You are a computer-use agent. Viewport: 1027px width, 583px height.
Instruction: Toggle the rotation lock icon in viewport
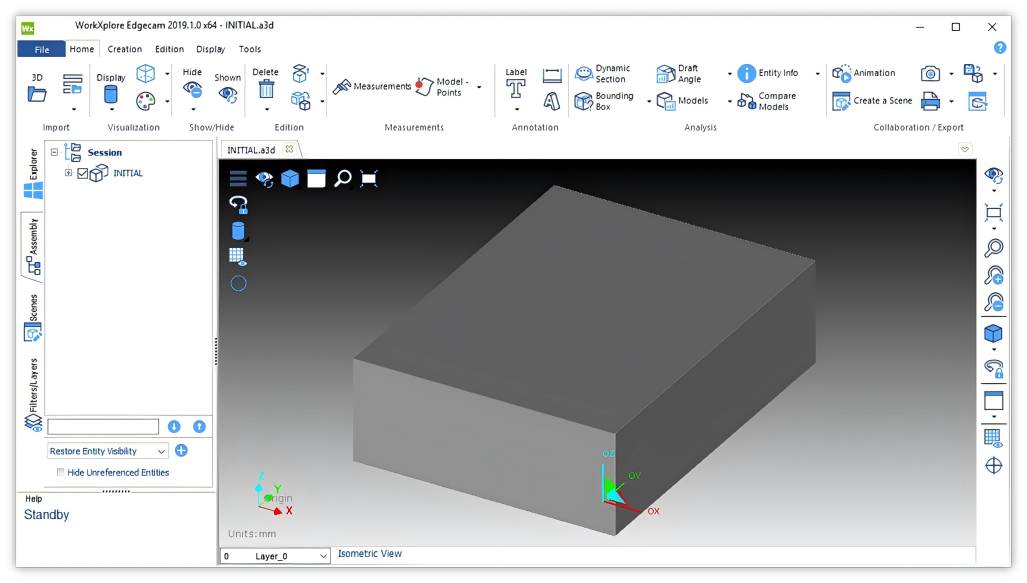click(238, 204)
